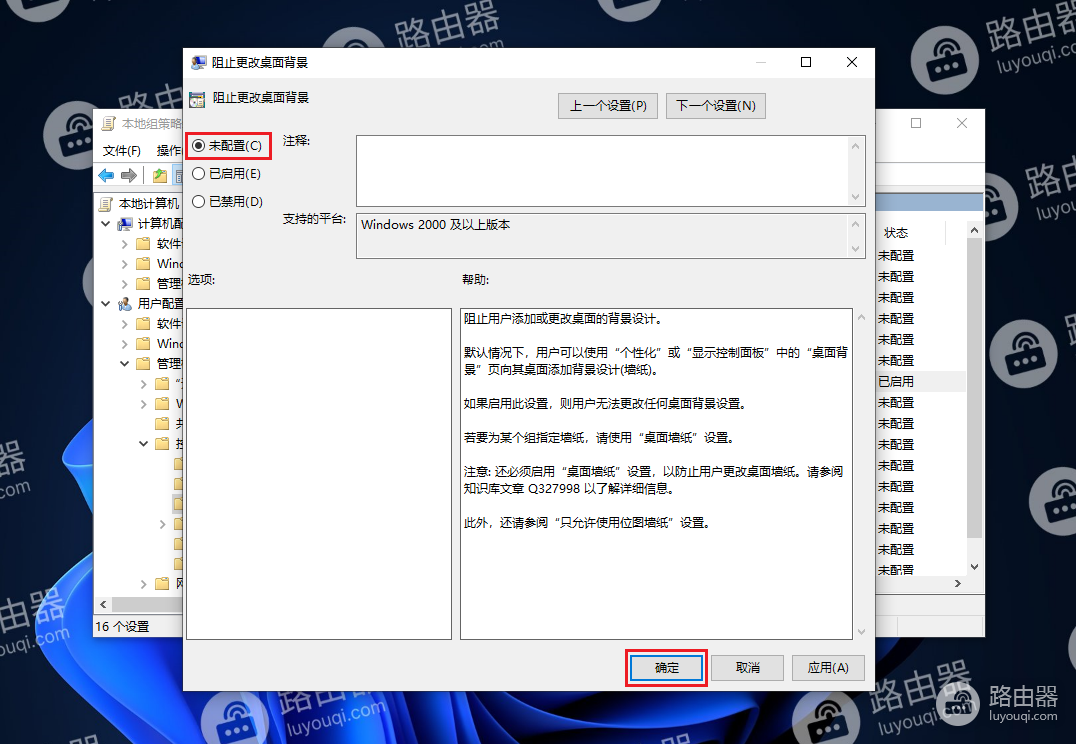Go back in Group Policy Editor toolbar
The height and width of the screenshot is (744, 1076).
point(106,176)
